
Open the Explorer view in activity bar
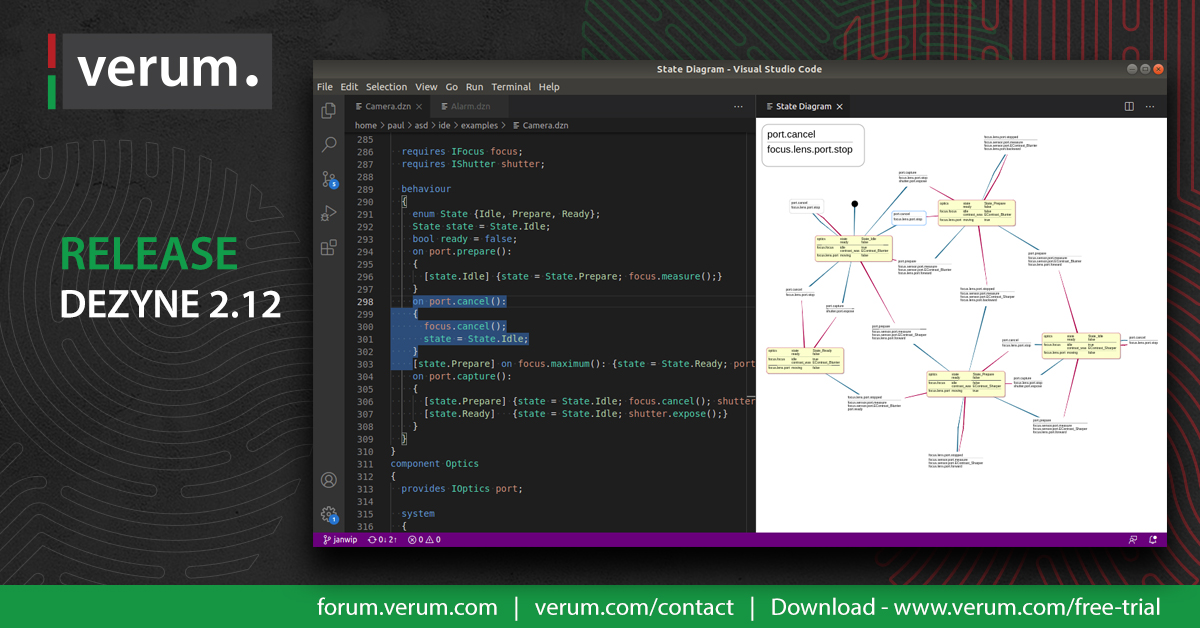coord(328,111)
